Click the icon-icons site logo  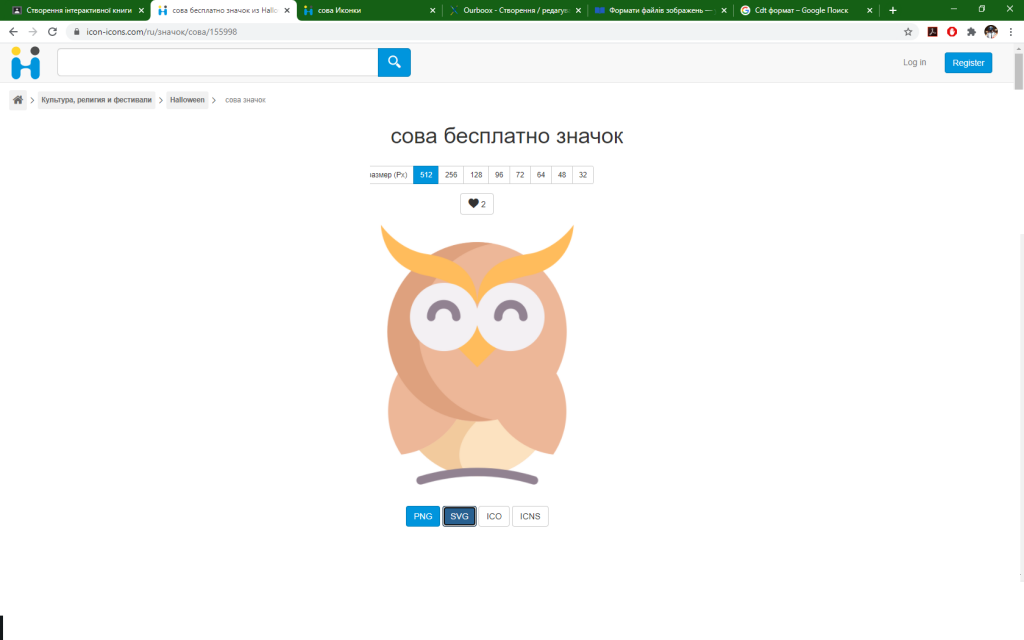coord(24,62)
